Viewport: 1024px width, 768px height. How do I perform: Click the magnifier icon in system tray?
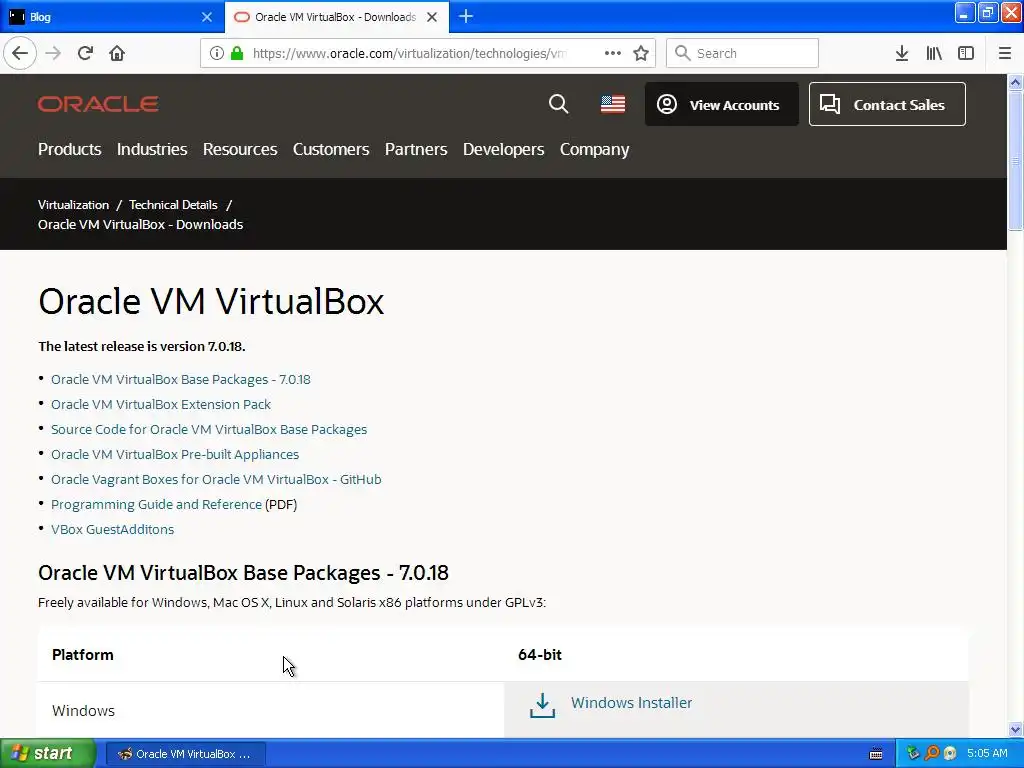tap(931, 753)
